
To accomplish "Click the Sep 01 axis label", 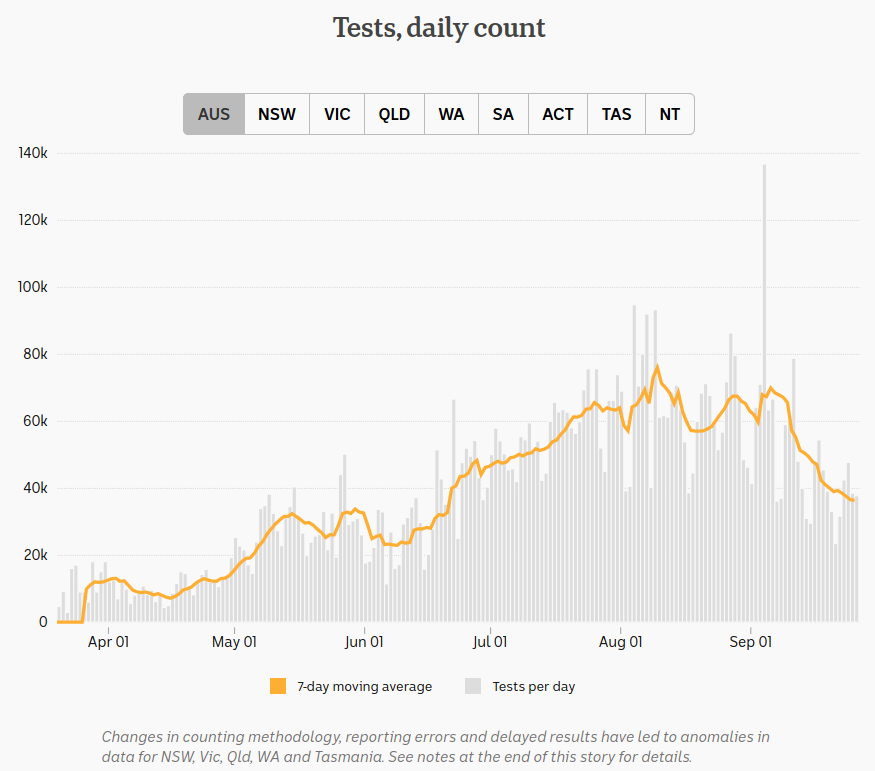I will 751,643.
